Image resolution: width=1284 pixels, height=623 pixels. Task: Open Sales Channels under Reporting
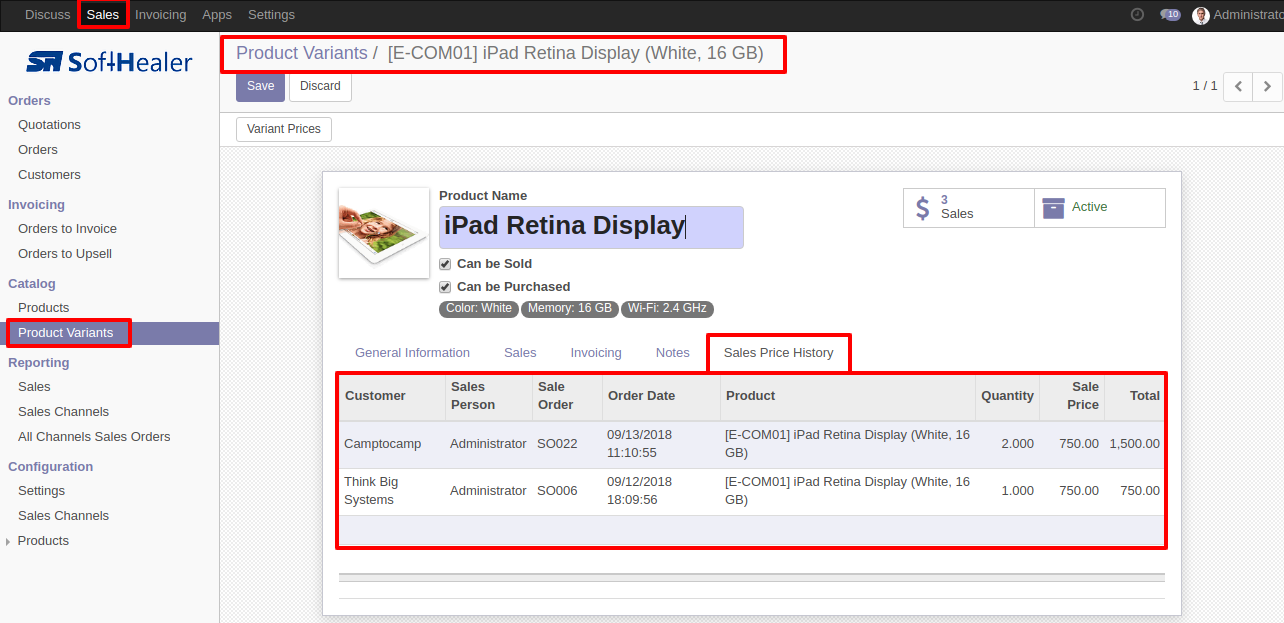point(63,412)
